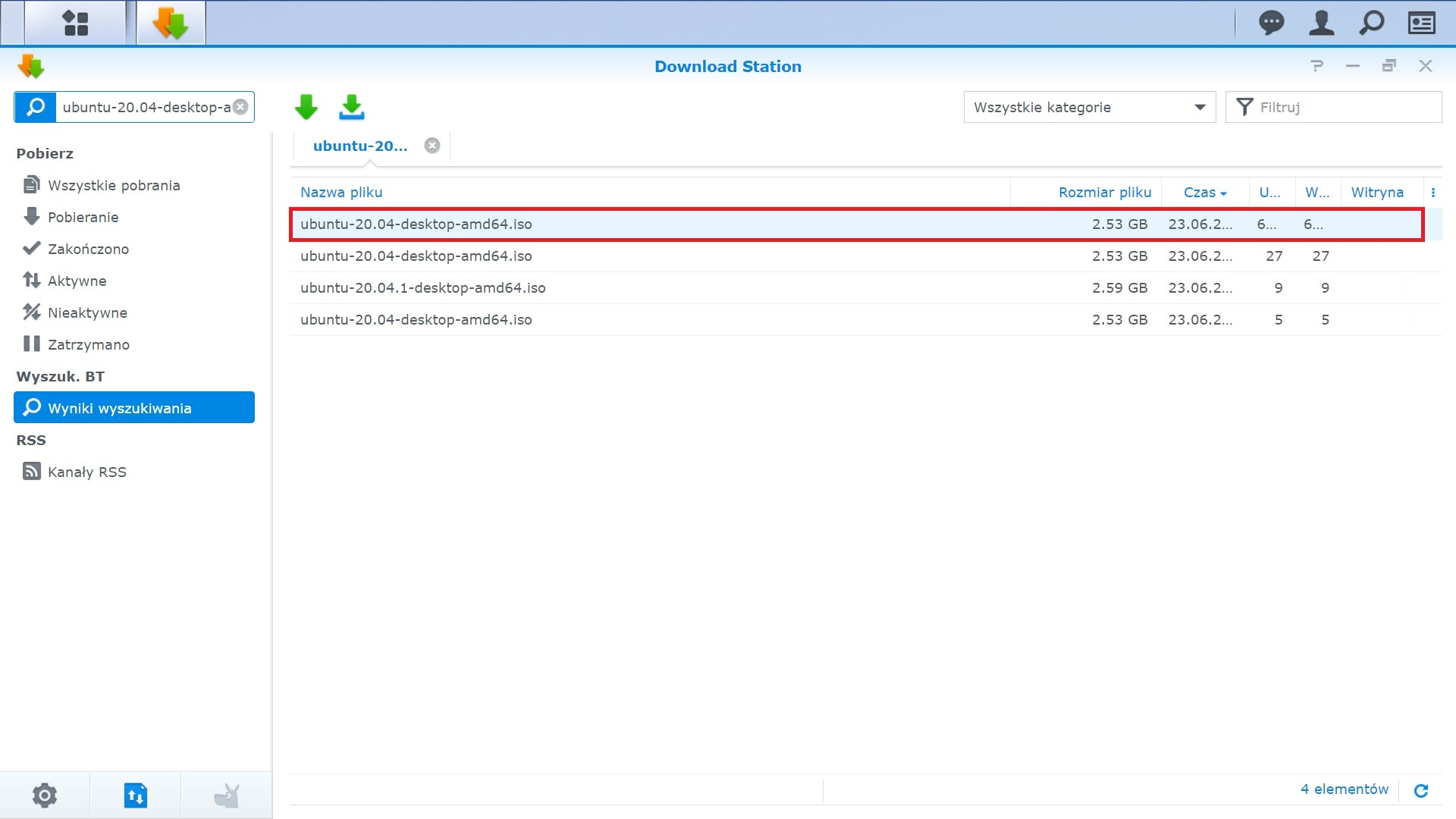Click the Pobieranie down-arrow icon
Screen dimensions: 1456x819
coord(31,216)
